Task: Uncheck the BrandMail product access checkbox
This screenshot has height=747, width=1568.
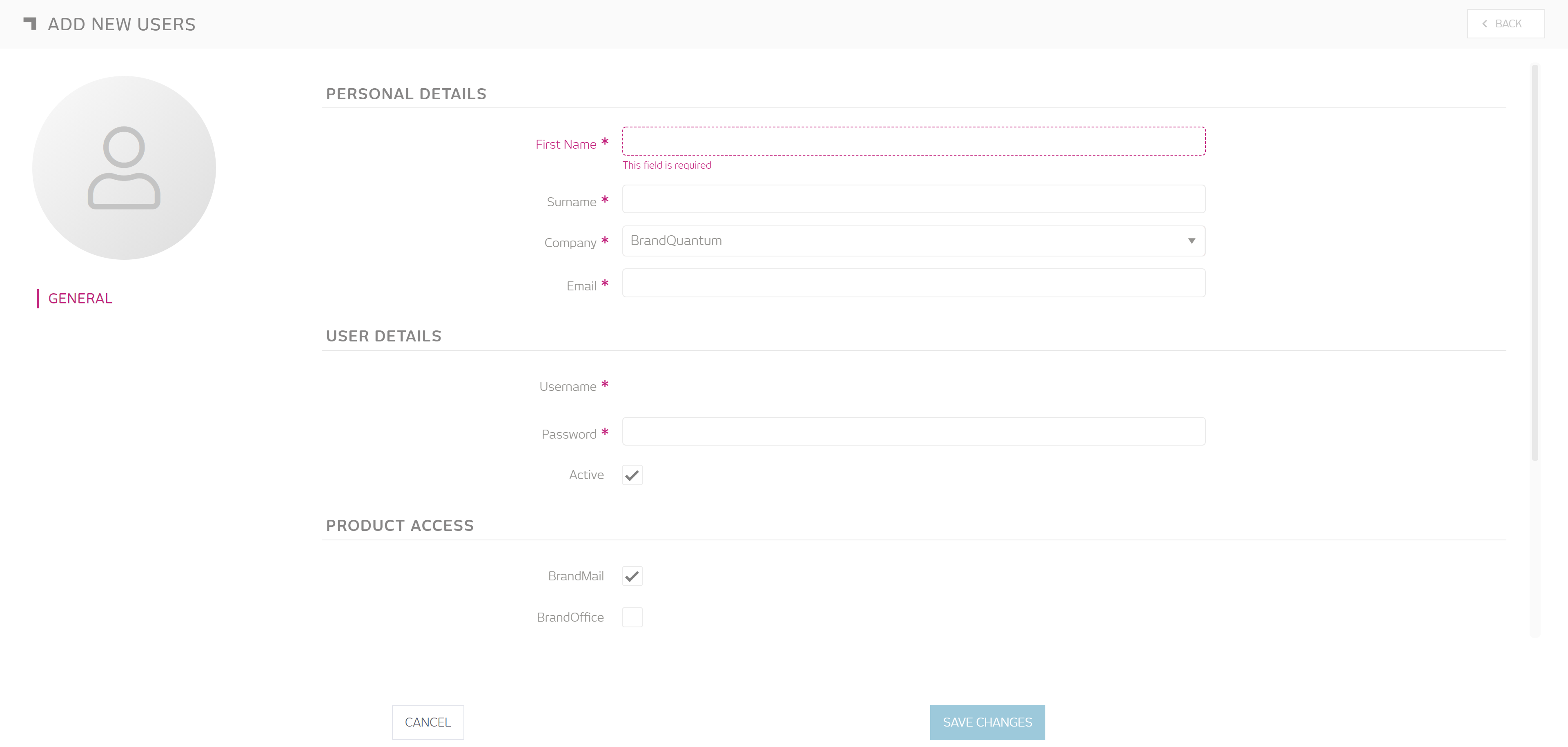Action: pos(632,576)
